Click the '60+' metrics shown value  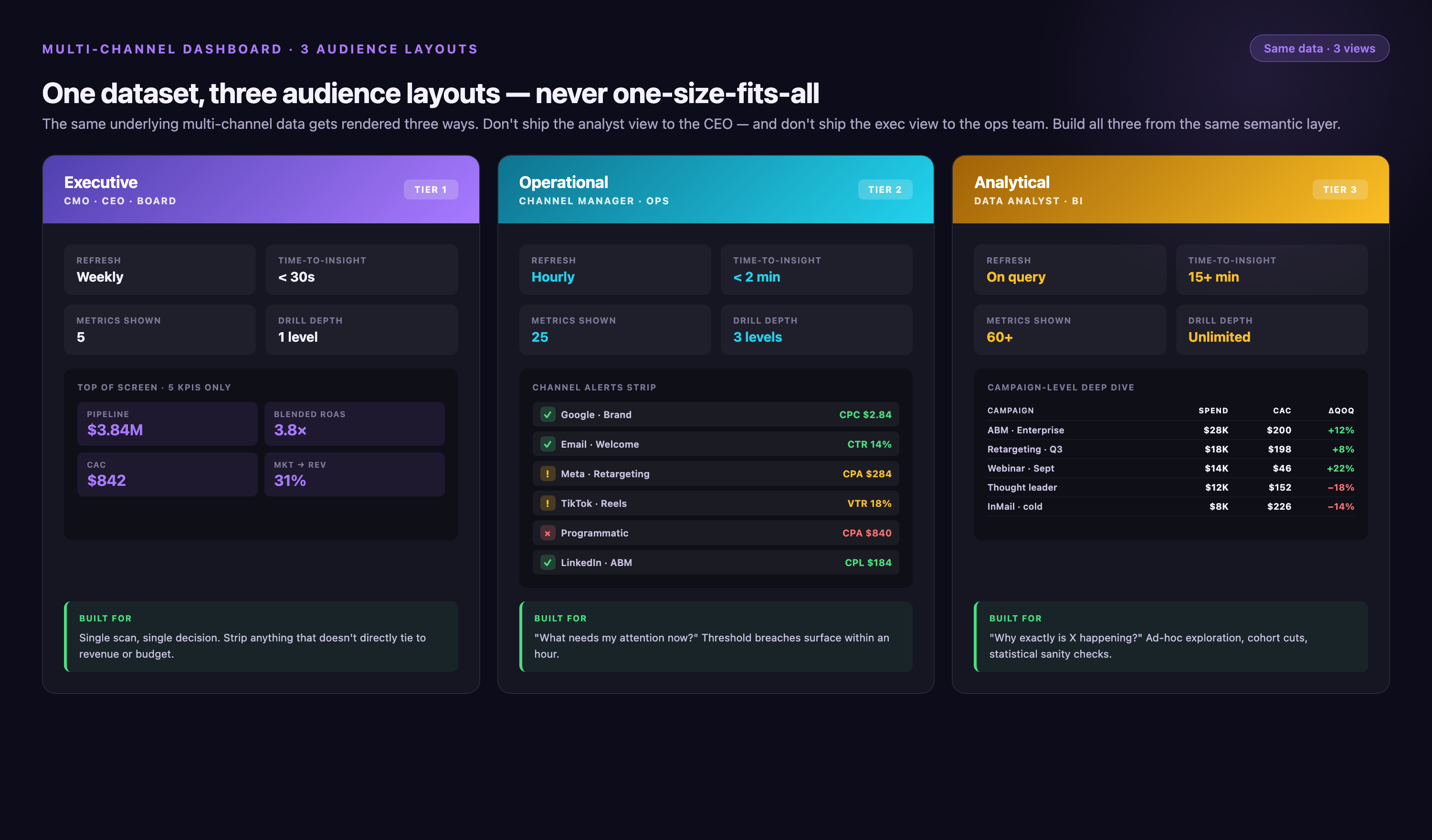(x=1000, y=337)
